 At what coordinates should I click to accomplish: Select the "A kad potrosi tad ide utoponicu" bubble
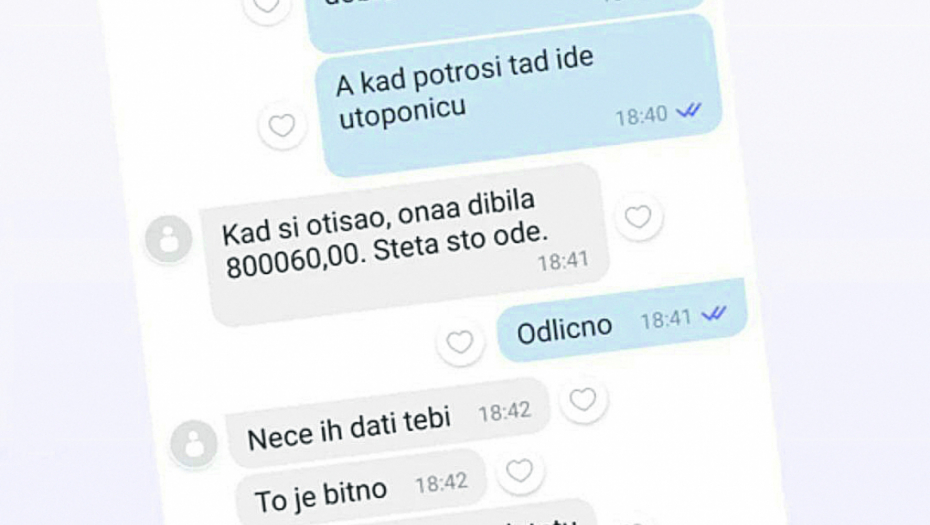[518, 95]
